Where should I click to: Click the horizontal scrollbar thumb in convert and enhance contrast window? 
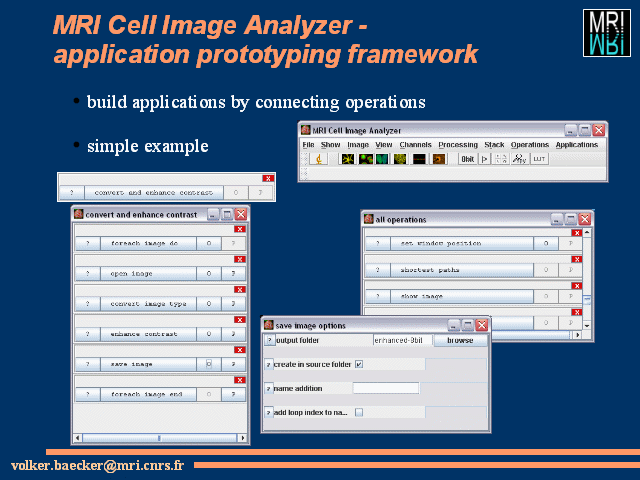pos(159,438)
